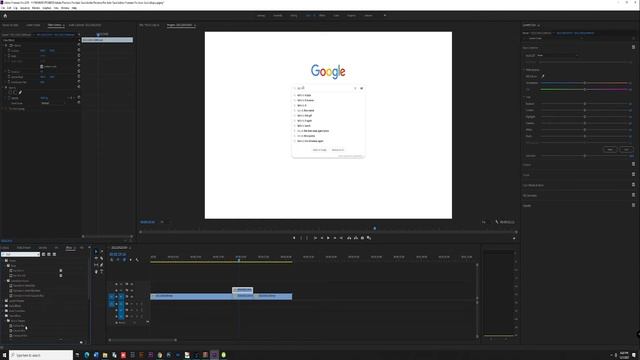
Task: Select the Type tool
Action: 102,271
